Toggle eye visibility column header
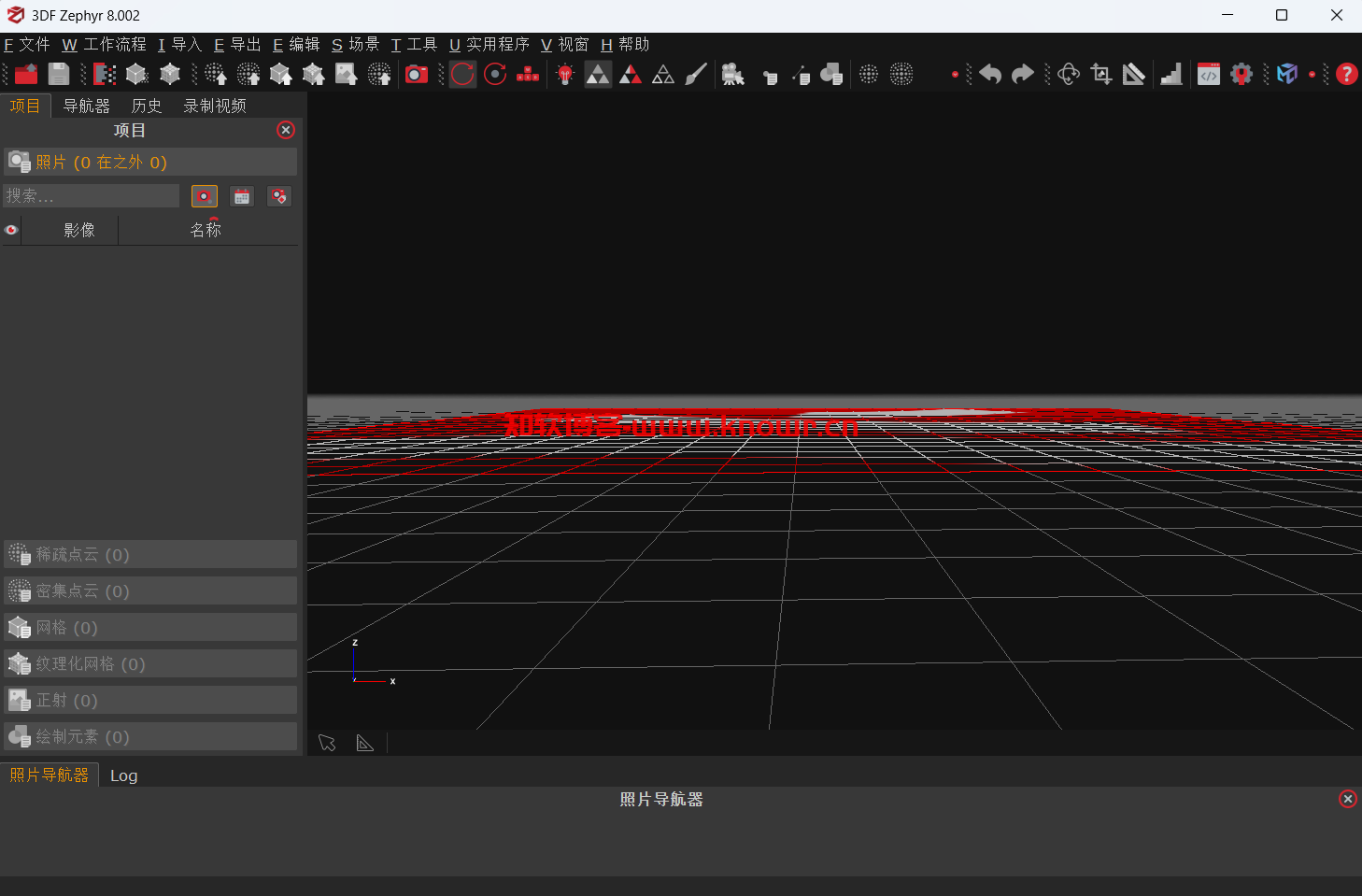This screenshot has height=896, width=1362. click(11, 230)
